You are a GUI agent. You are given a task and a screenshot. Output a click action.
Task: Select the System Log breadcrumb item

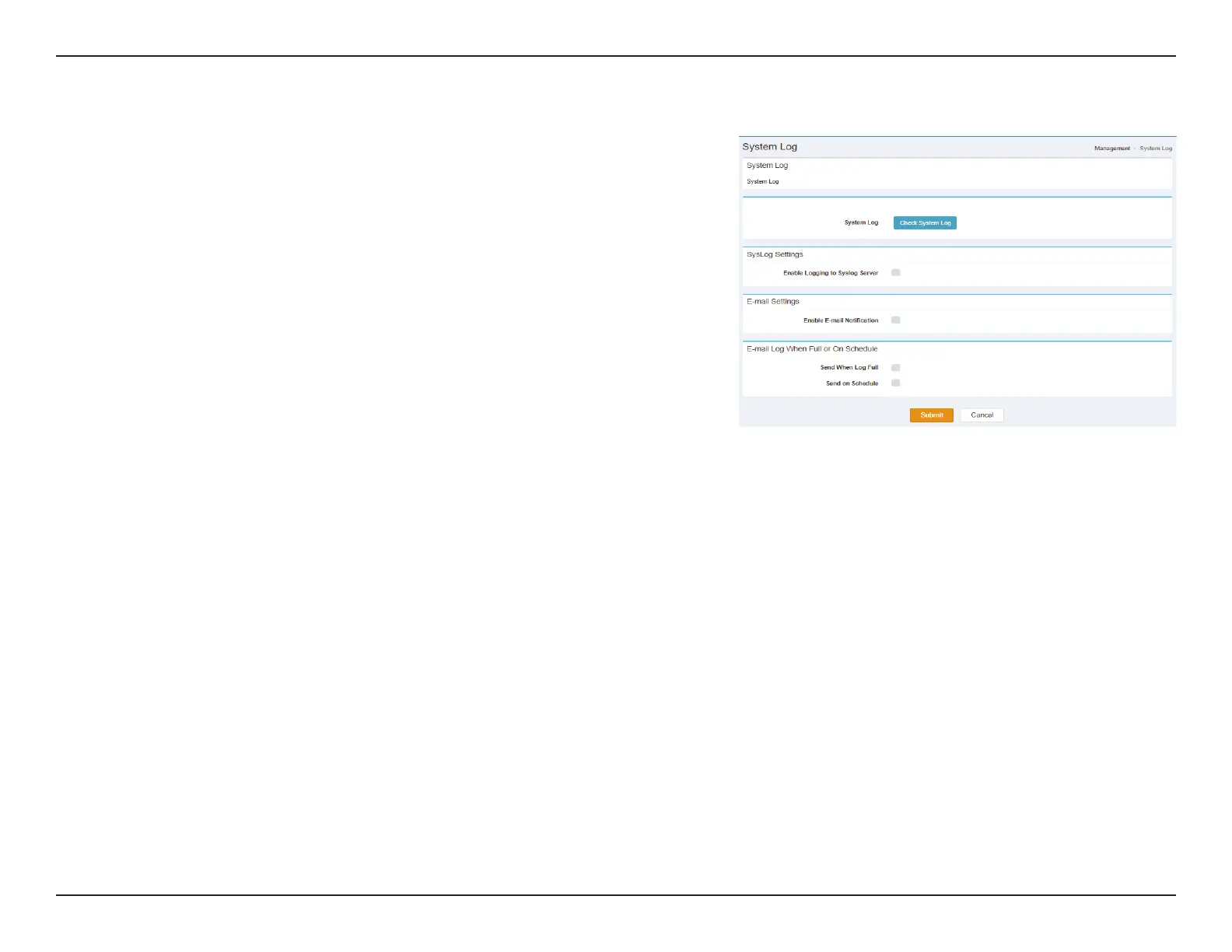(x=1156, y=149)
